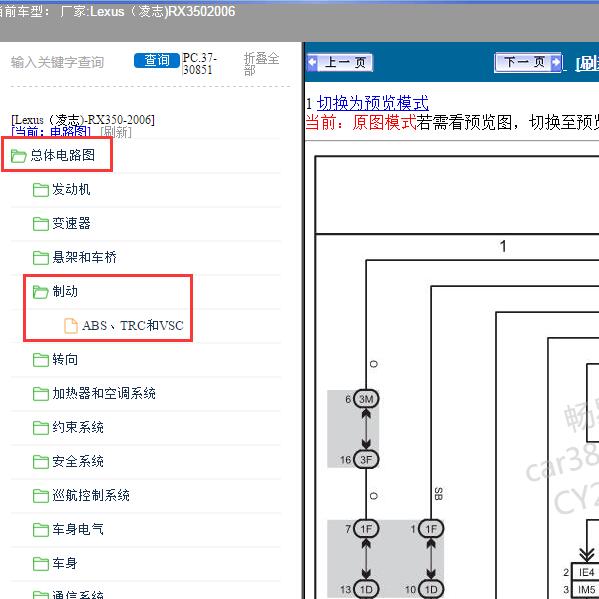
Task: Click the folder icon beside 巡航控制系统
Action: (40, 495)
